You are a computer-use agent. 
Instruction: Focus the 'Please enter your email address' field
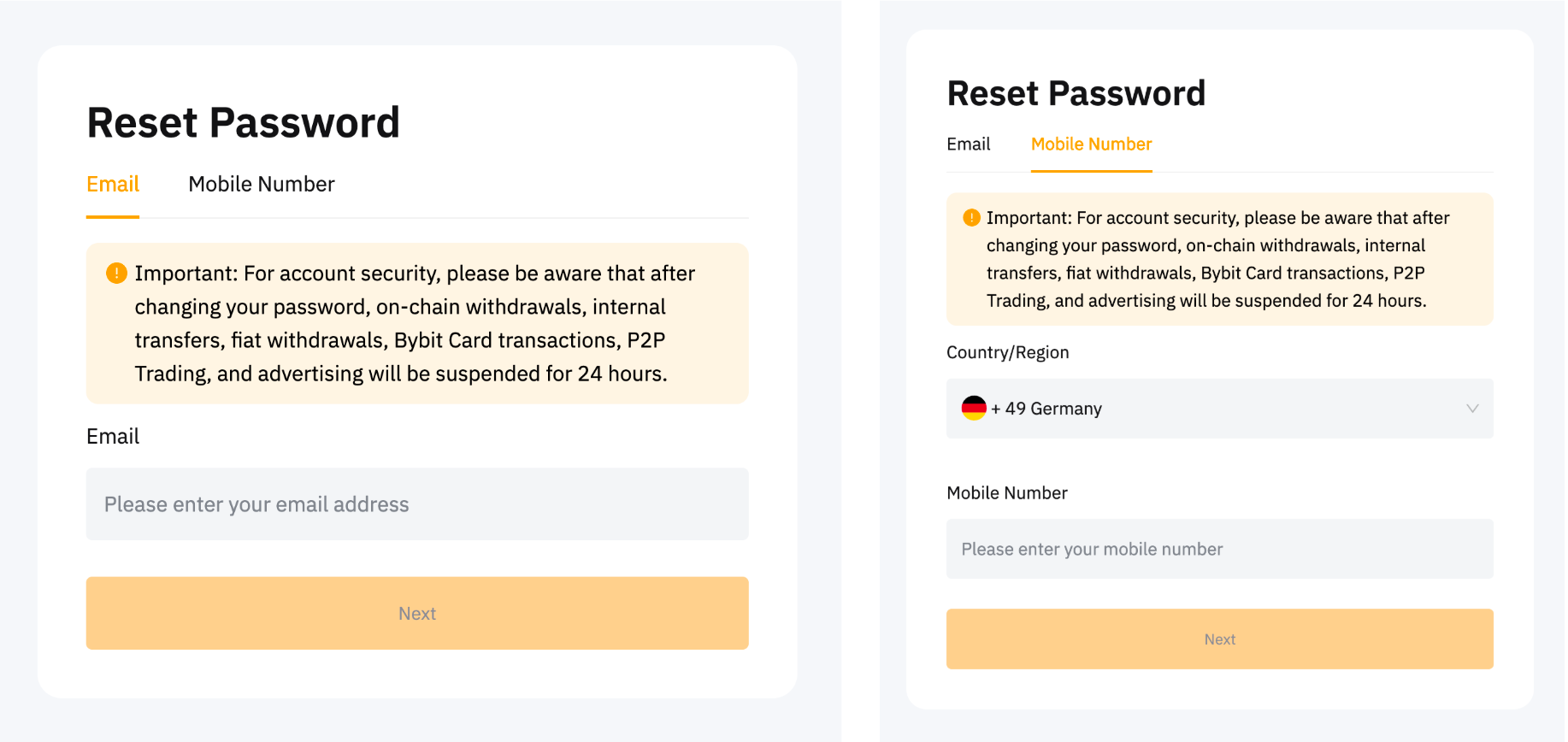click(417, 504)
